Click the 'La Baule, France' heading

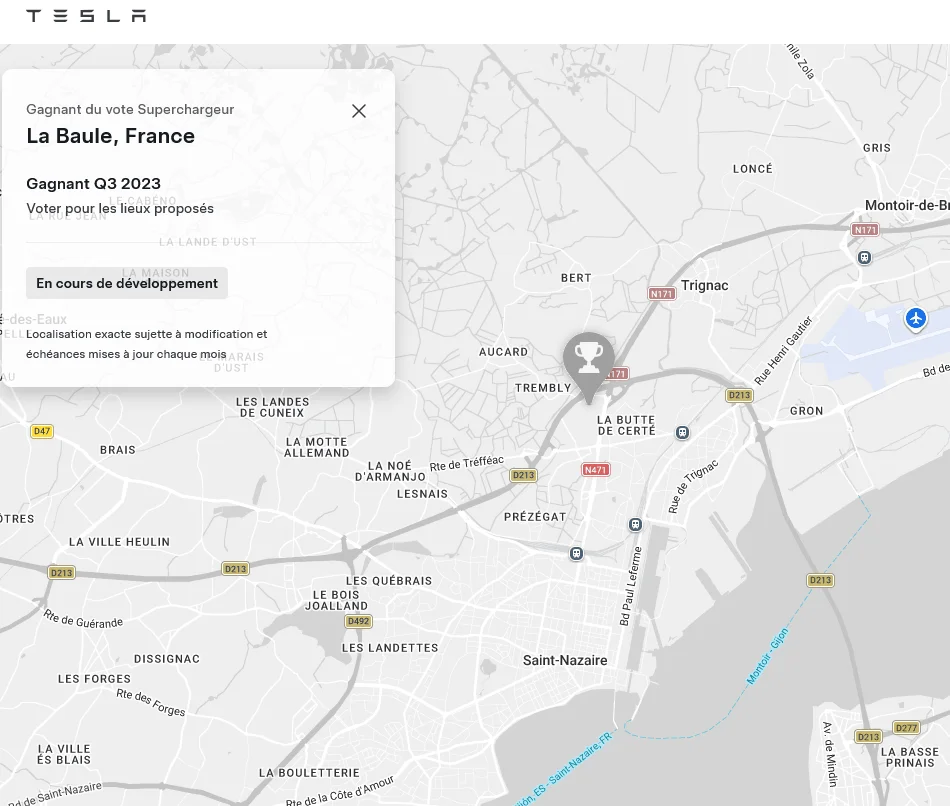(x=110, y=136)
